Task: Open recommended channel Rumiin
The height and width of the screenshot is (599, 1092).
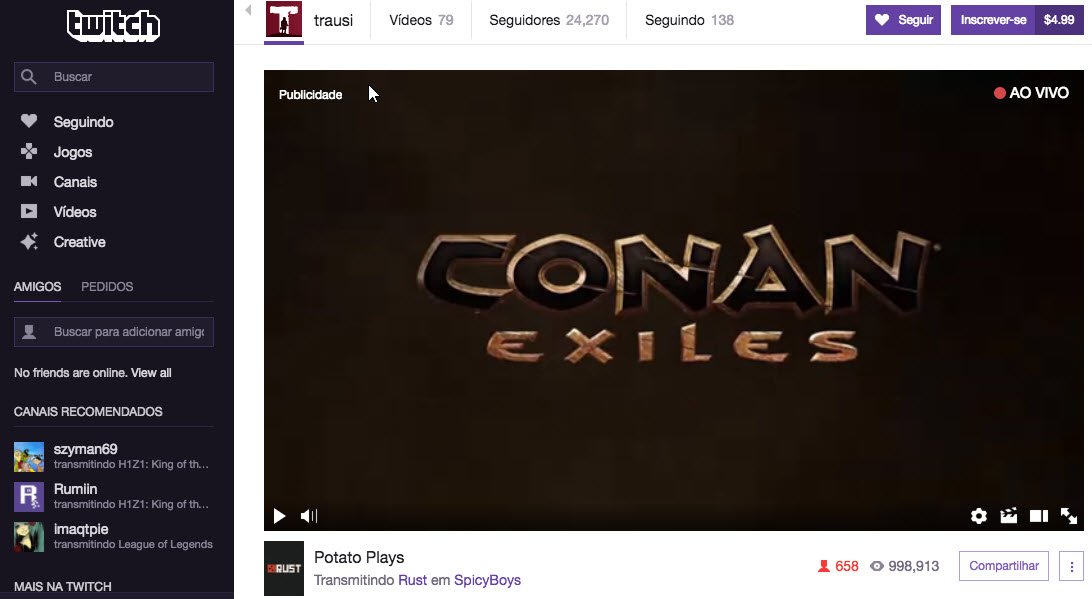Action: (114, 497)
